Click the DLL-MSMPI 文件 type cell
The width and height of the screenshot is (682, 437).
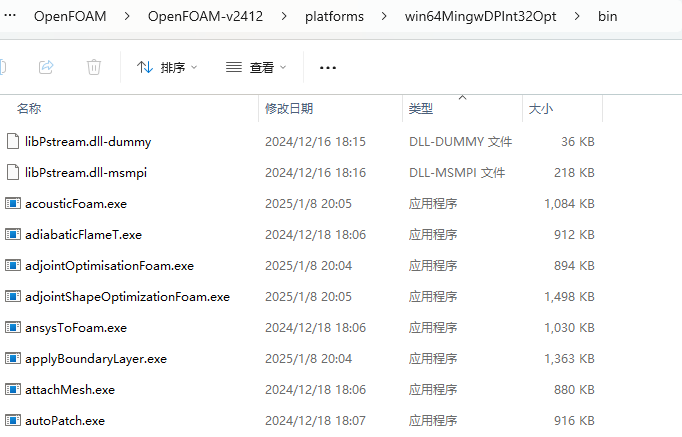coord(457,173)
